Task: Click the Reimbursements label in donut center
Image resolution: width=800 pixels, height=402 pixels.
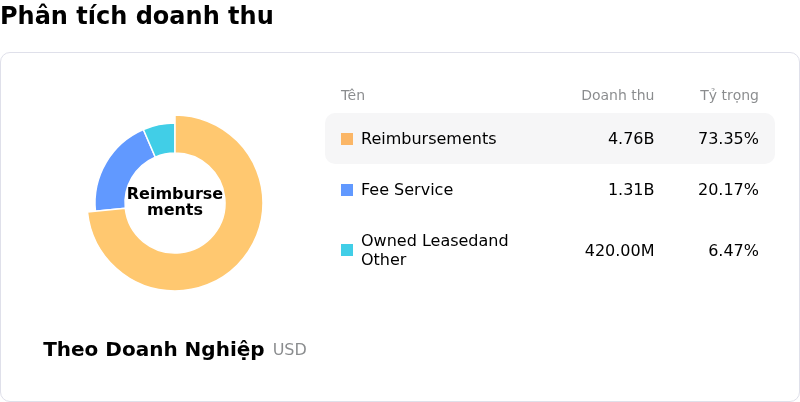Action: 175,201
